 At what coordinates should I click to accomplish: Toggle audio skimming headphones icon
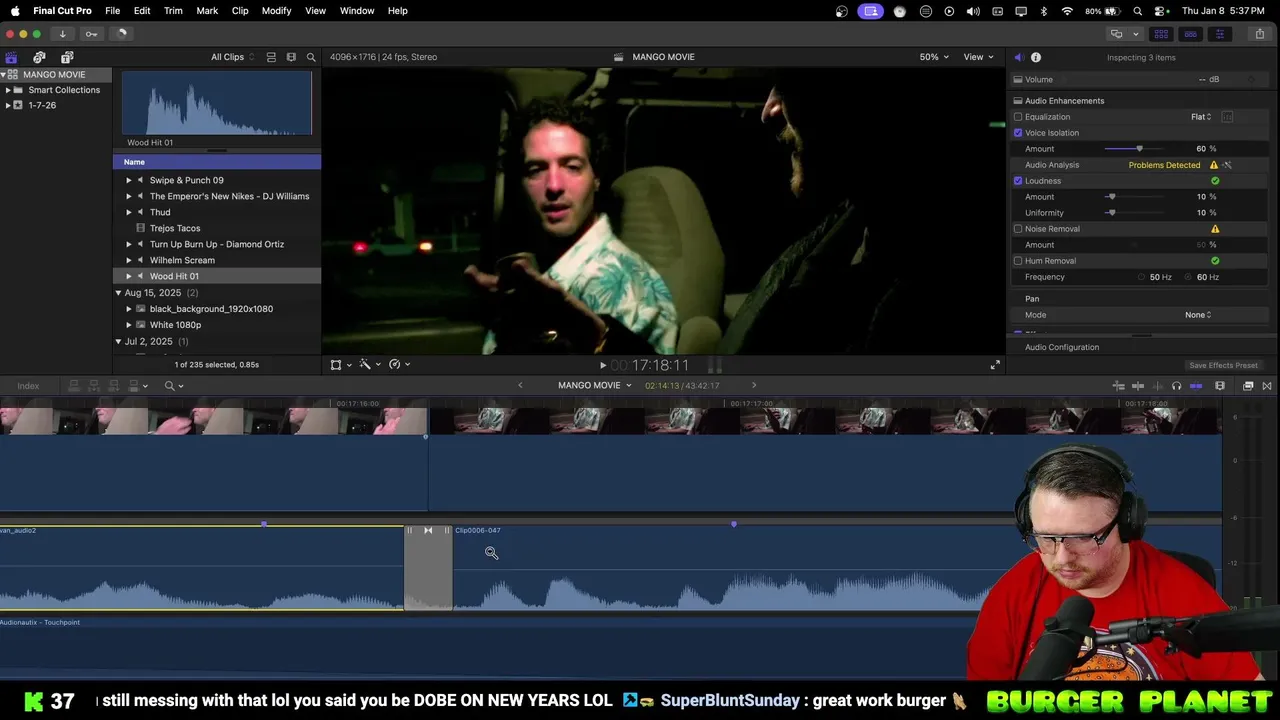tap(1176, 386)
